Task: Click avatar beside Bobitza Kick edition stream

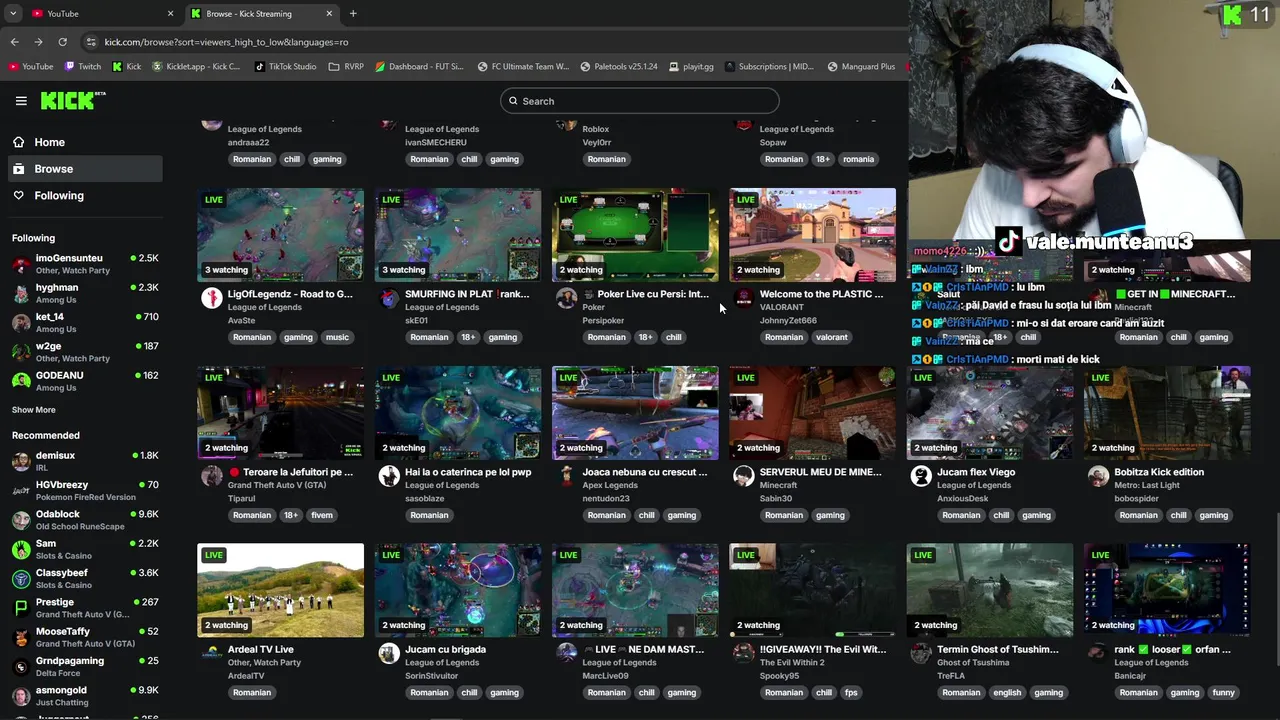Action: (x=1098, y=476)
